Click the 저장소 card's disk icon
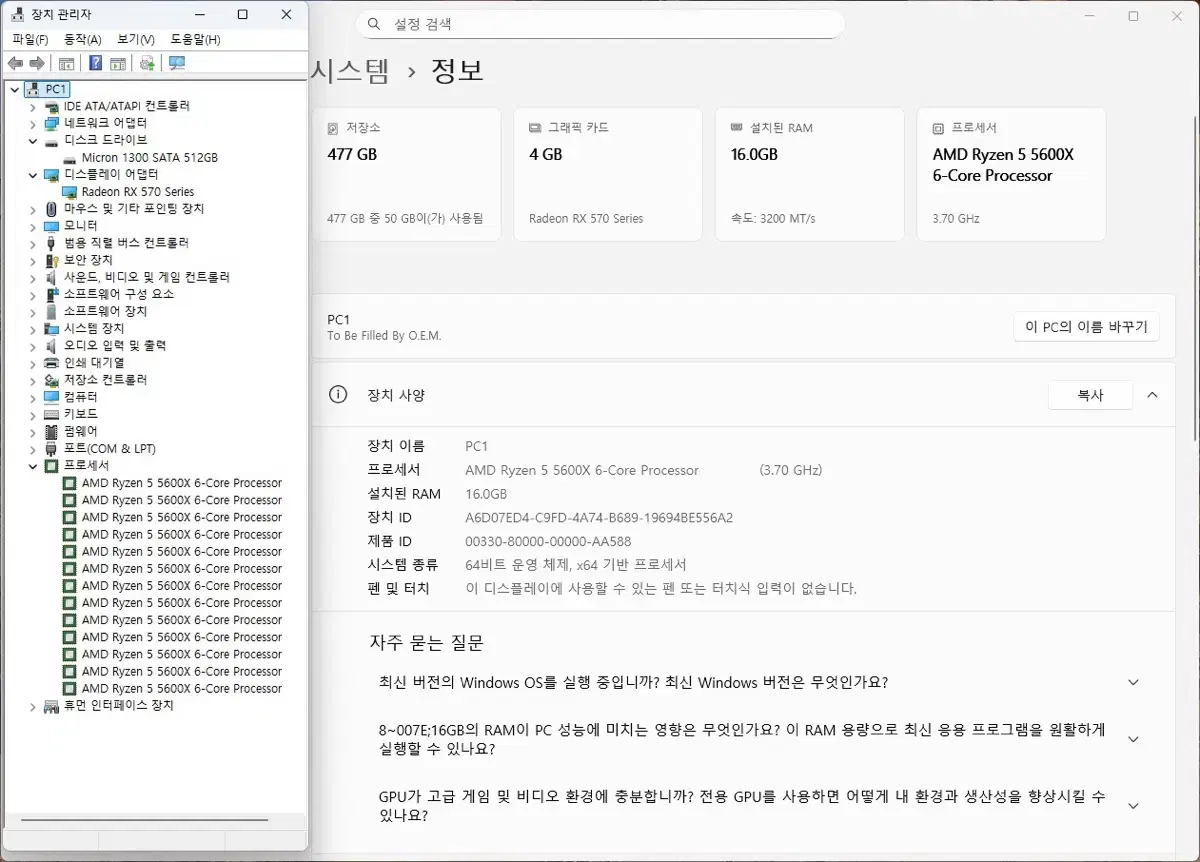Screen dimensions: 1200x862 click(333, 129)
